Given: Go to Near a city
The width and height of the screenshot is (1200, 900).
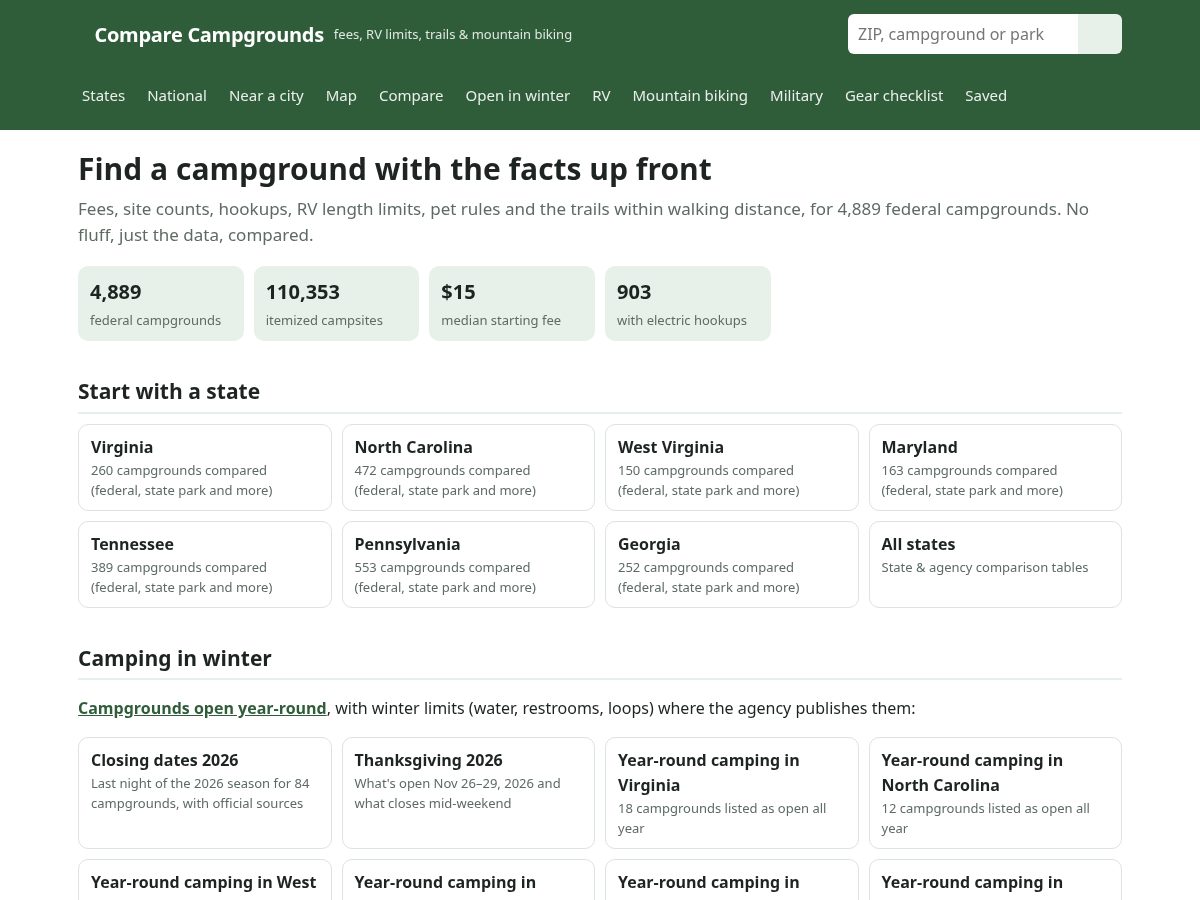Looking at the screenshot, I should (x=266, y=96).
